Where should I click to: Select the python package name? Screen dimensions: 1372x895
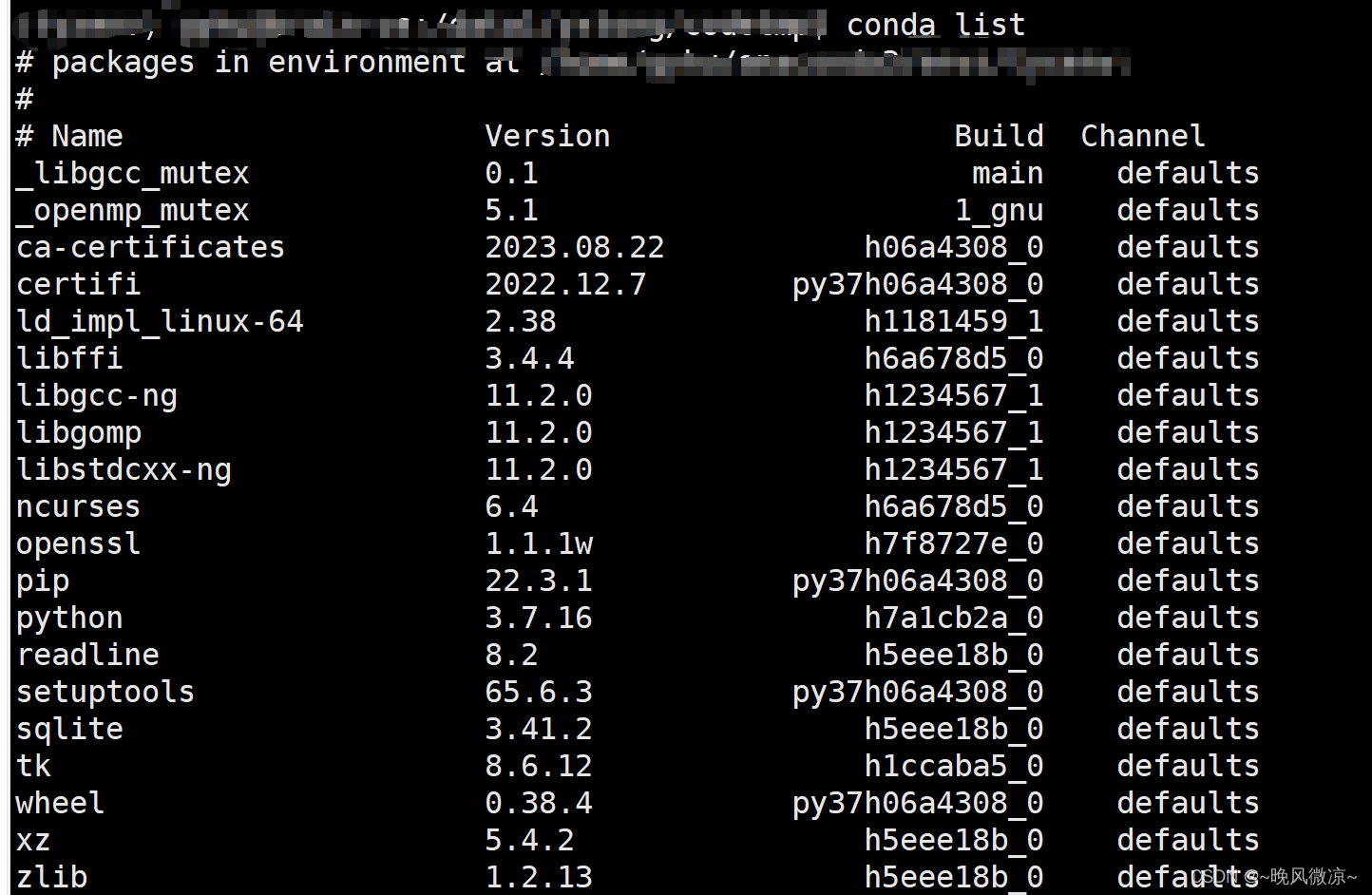69,619
